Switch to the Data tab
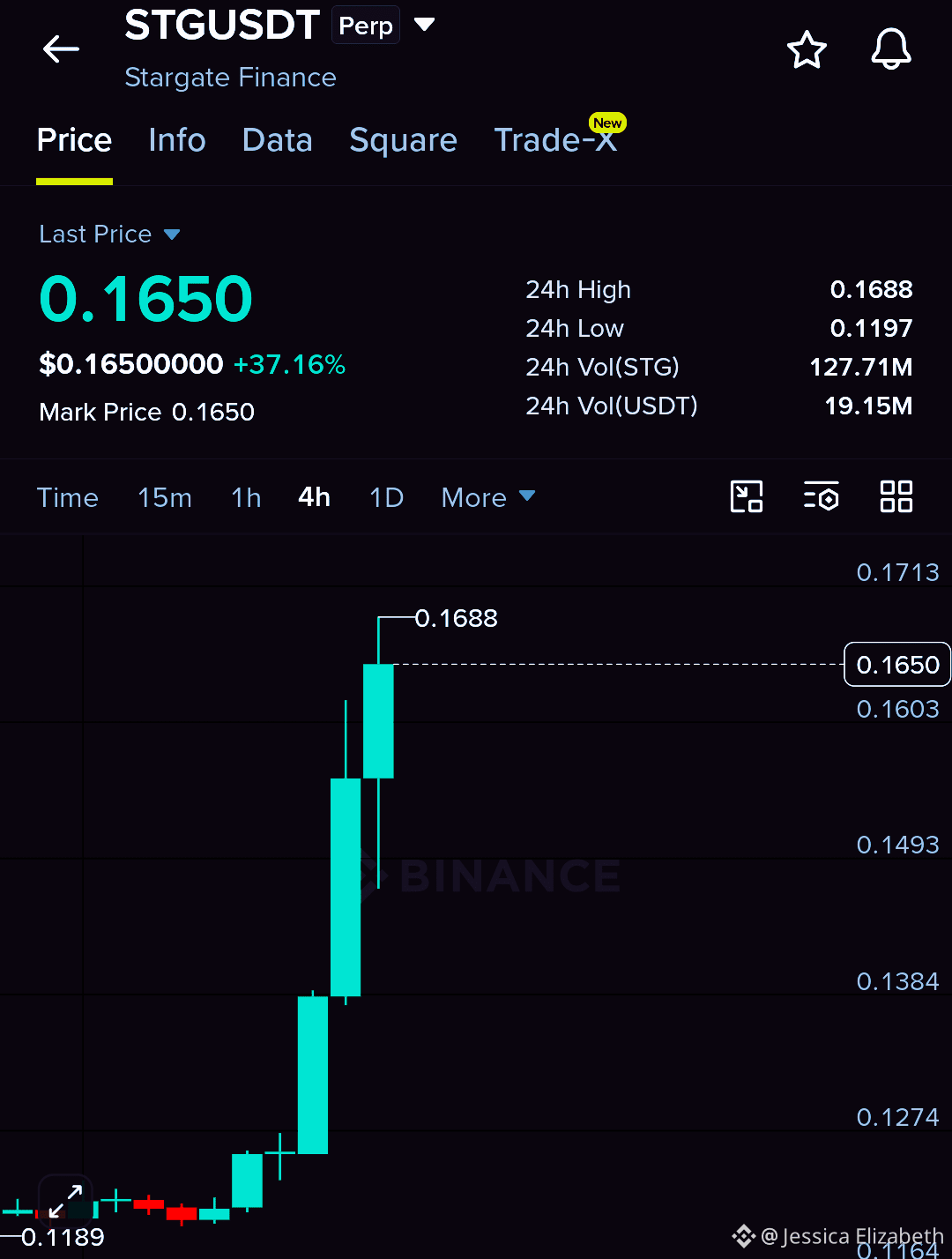The image size is (952, 1259). pos(277,140)
